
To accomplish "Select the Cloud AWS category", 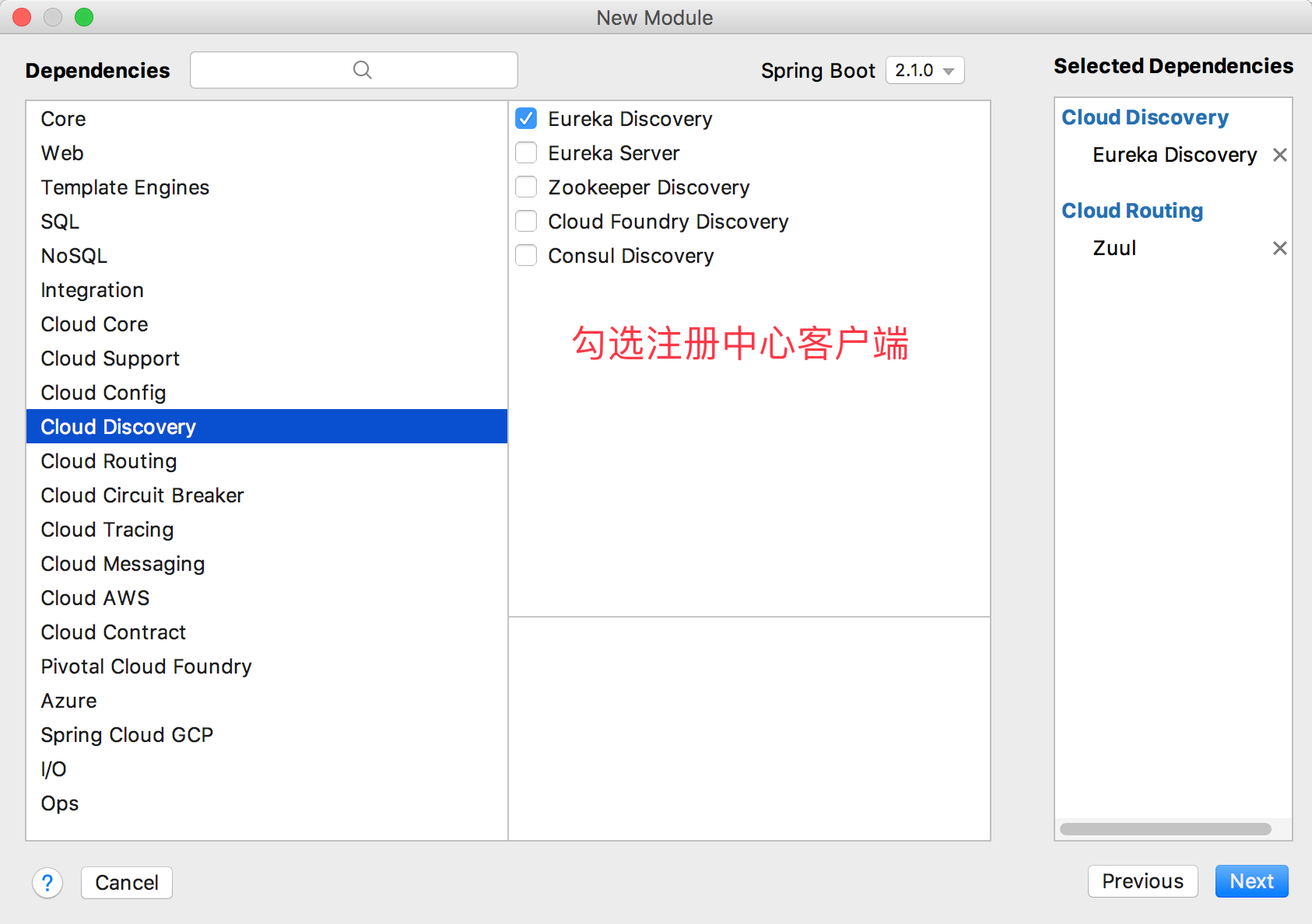I will point(267,598).
